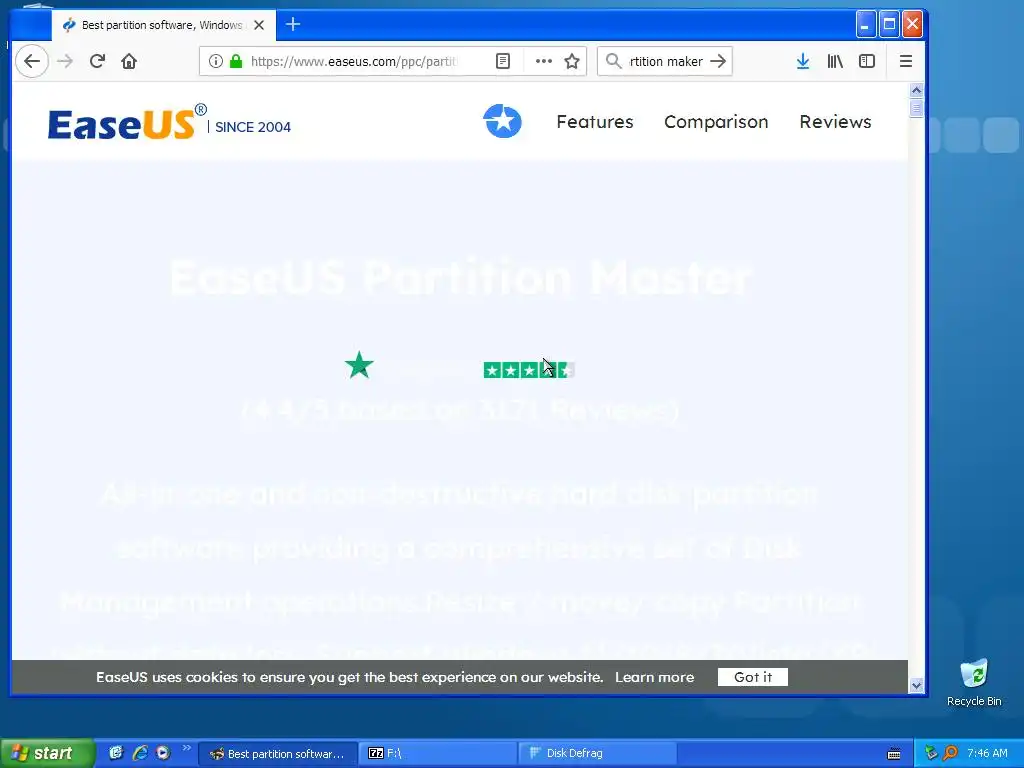Open the Library bookshelf icon
This screenshot has width=1024, height=768.
tap(835, 61)
